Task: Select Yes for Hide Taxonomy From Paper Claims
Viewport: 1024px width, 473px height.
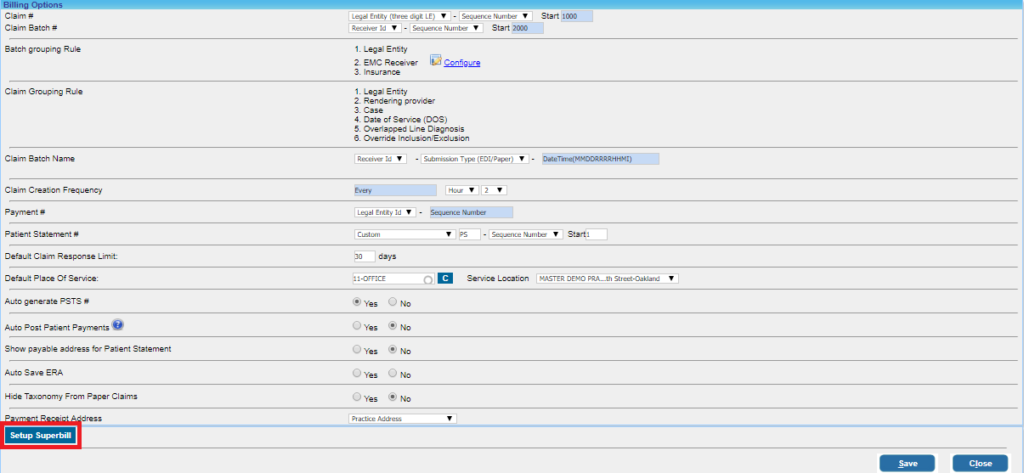Action: (357, 397)
